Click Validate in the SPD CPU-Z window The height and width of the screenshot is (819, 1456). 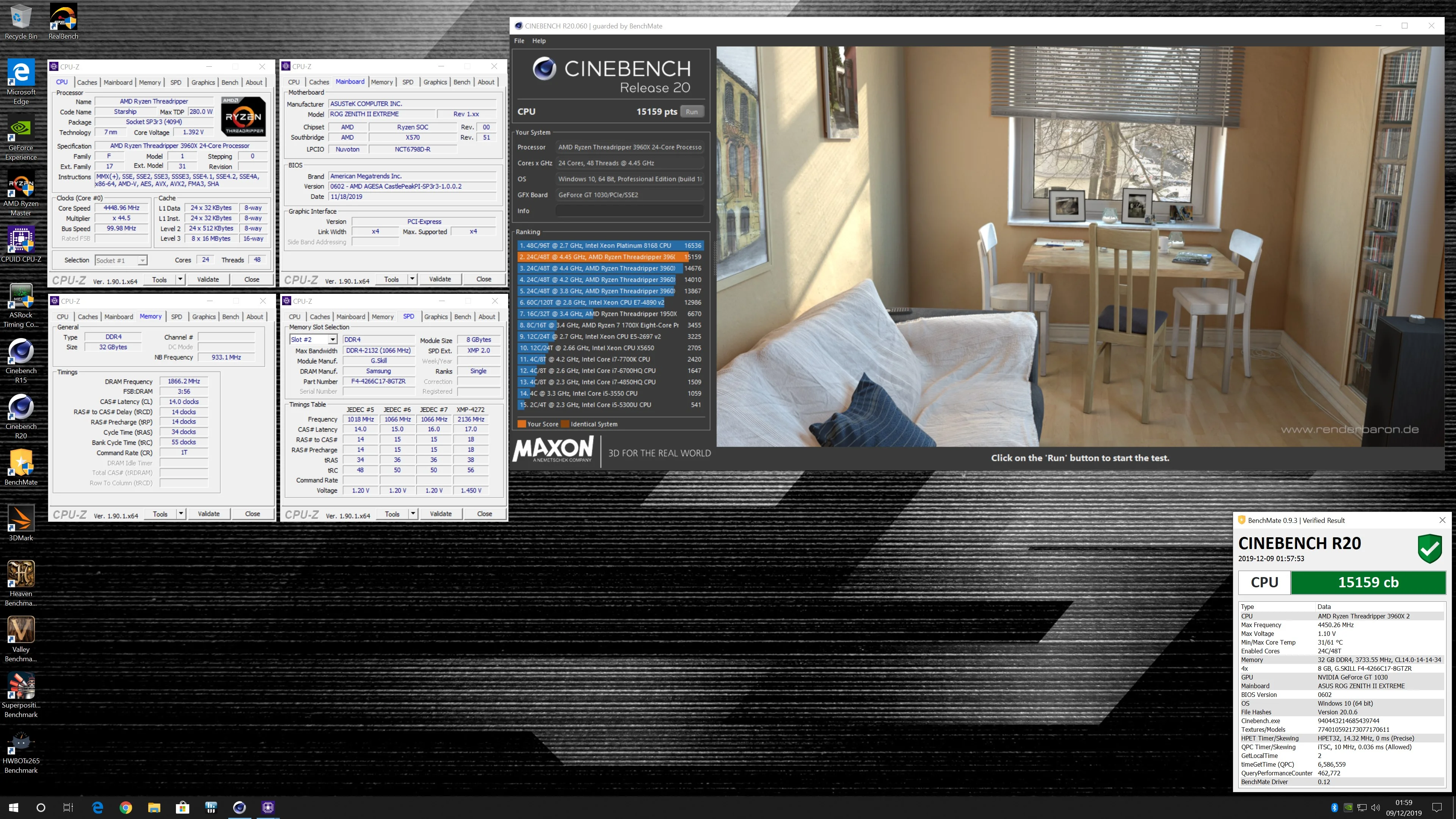point(441,514)
